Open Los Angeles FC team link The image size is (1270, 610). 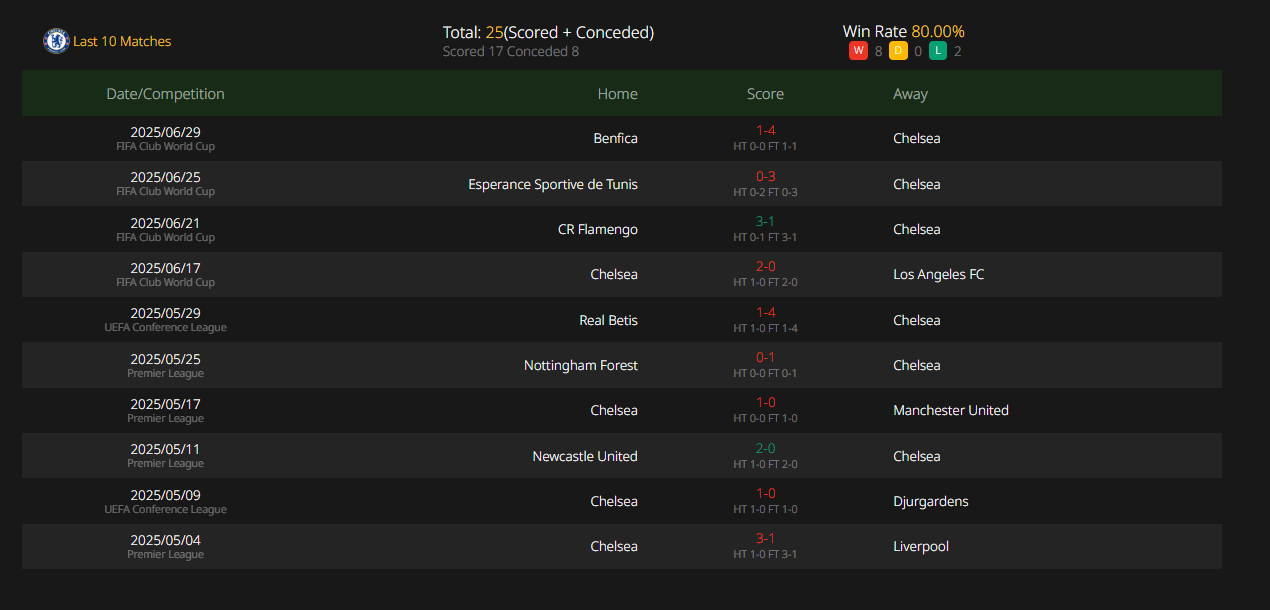(939, 275)
